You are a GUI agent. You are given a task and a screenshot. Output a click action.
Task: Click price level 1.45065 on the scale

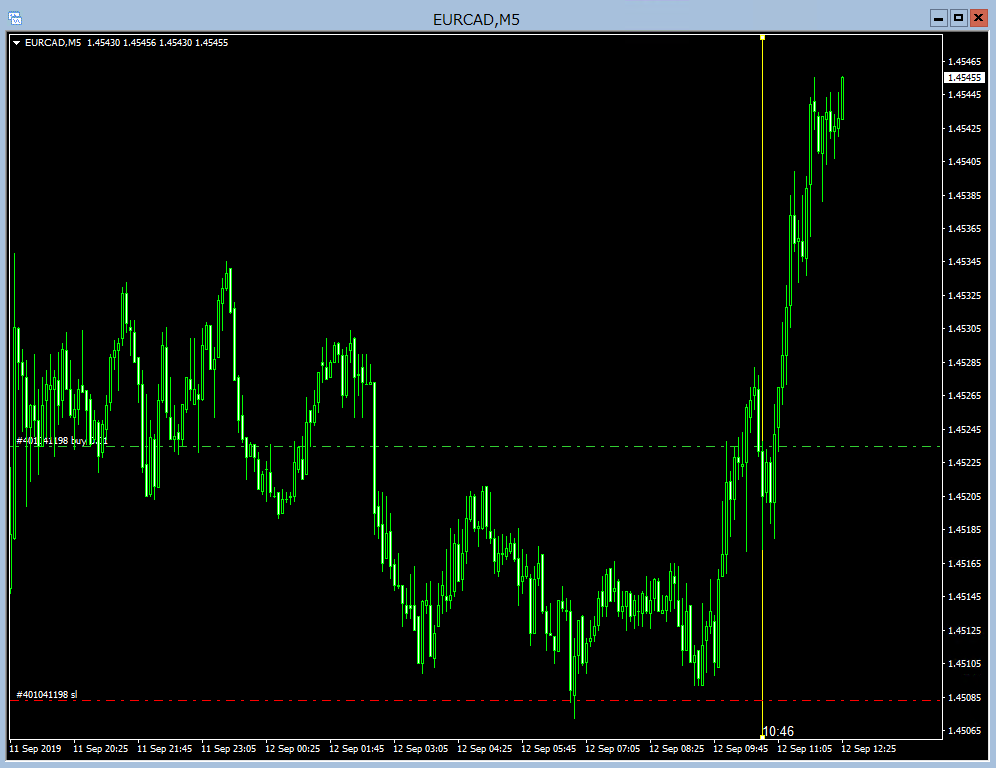coord(964,731)
